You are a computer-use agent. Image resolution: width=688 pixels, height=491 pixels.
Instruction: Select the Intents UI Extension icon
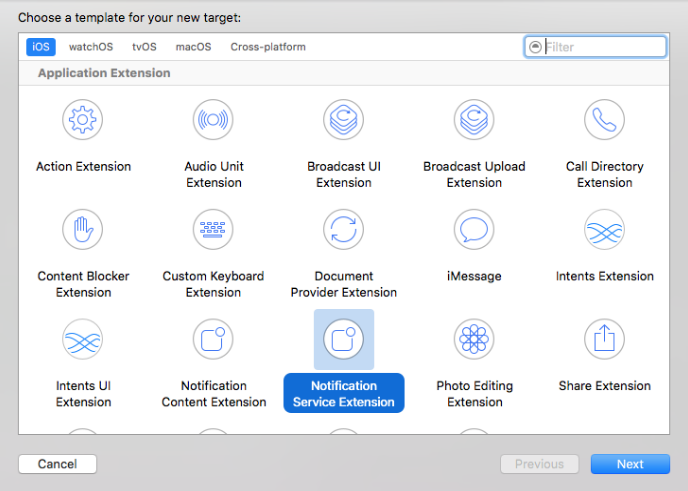(83, 340)
